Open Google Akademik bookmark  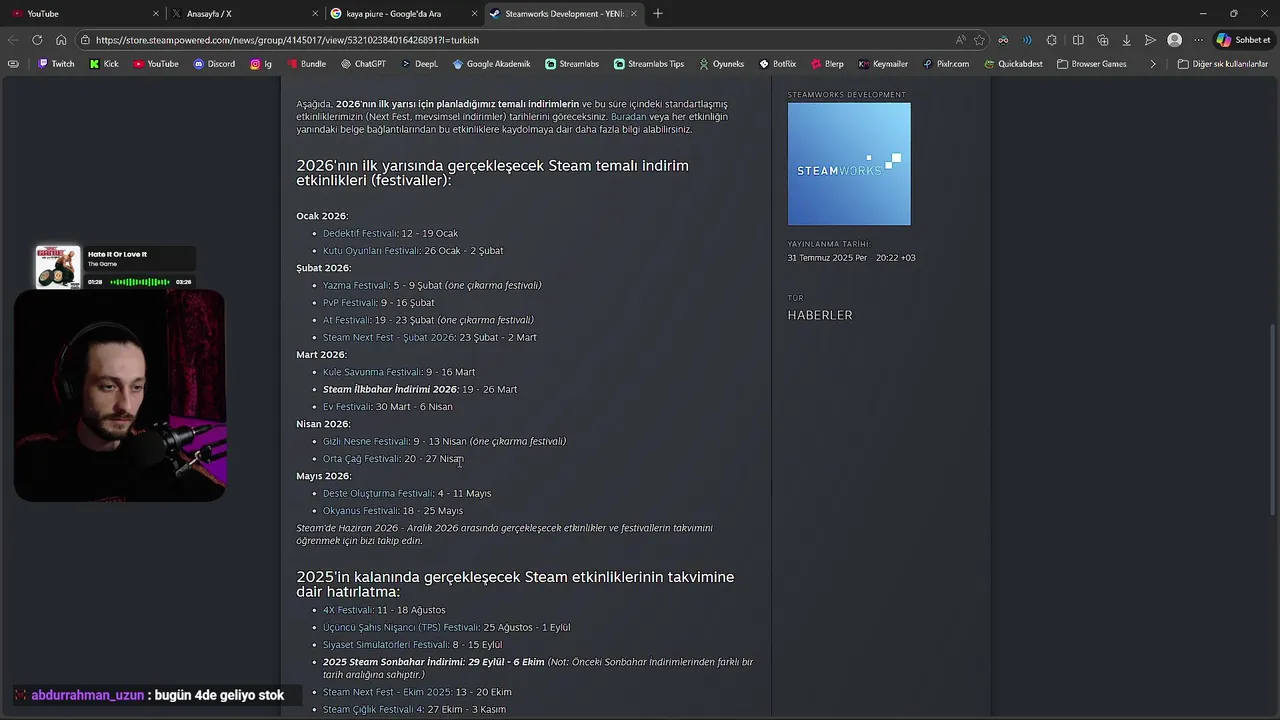pyautogui.click(x=491, y=64)
